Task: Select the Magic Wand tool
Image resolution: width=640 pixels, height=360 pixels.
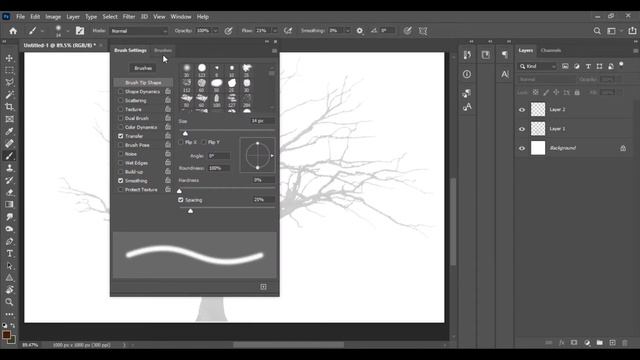Action: pos(9,95)
